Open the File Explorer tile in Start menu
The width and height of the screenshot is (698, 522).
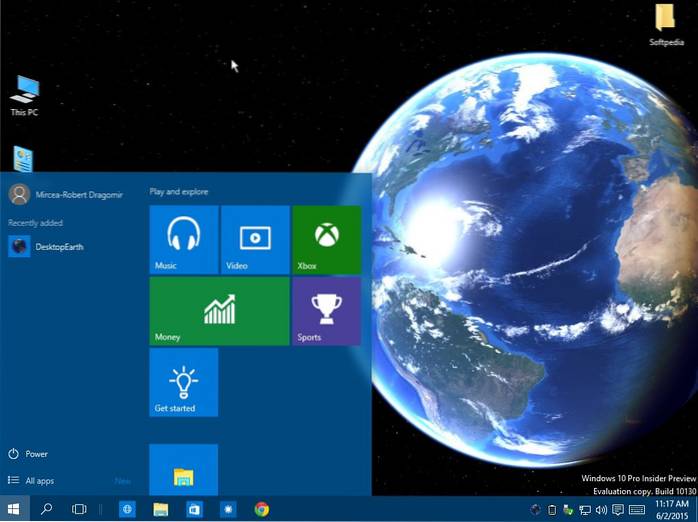point(184,470)
